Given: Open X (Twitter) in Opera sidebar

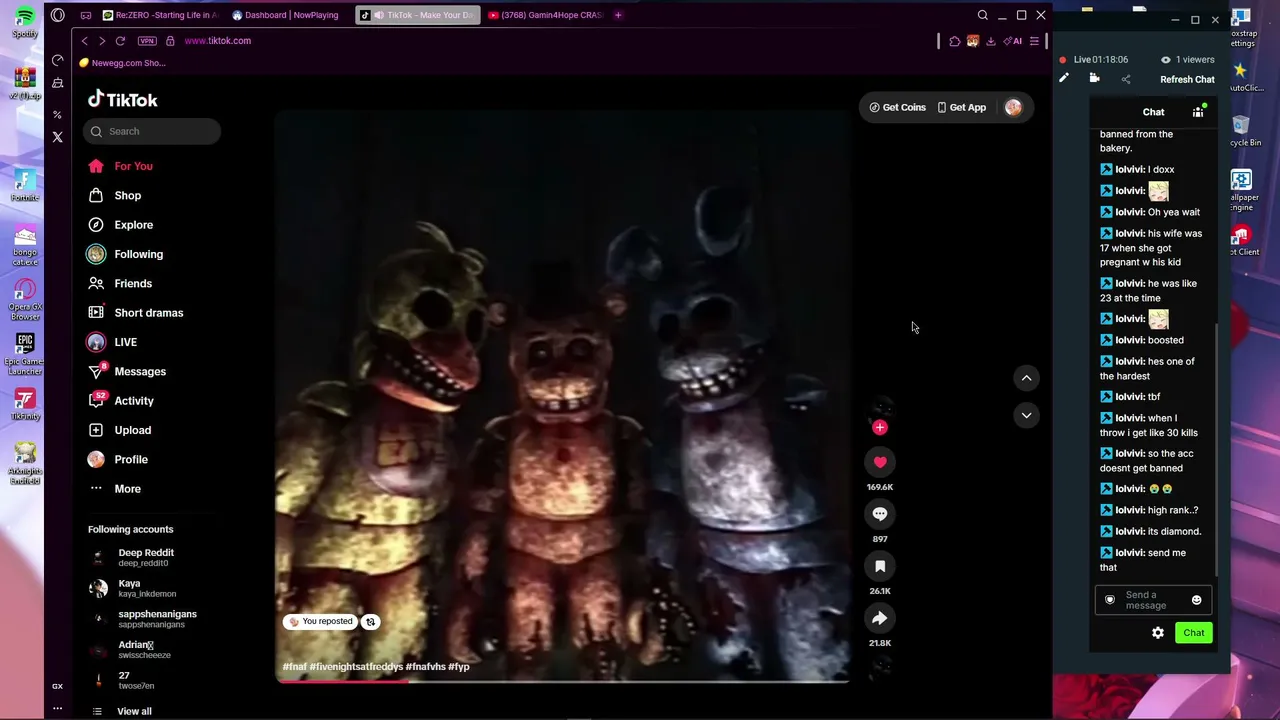Looking at the screenshot, I should pyautogui.click(x=57, y=137).
